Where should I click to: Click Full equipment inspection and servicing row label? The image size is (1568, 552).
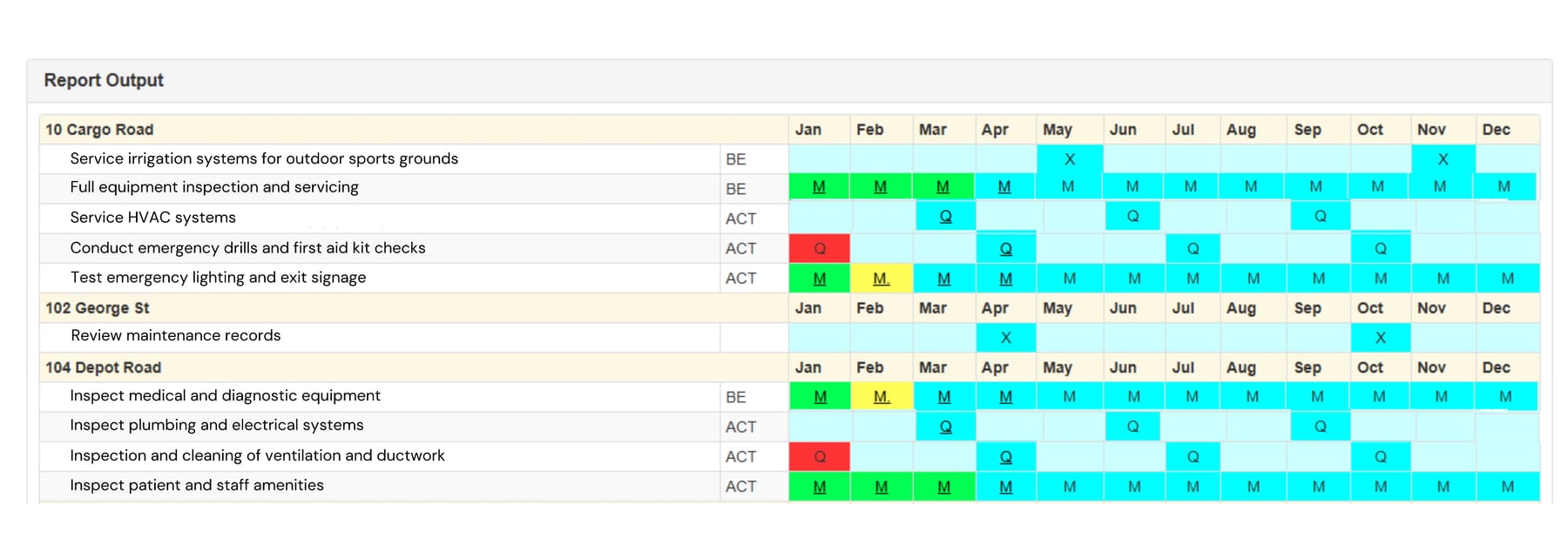(214, 187)
